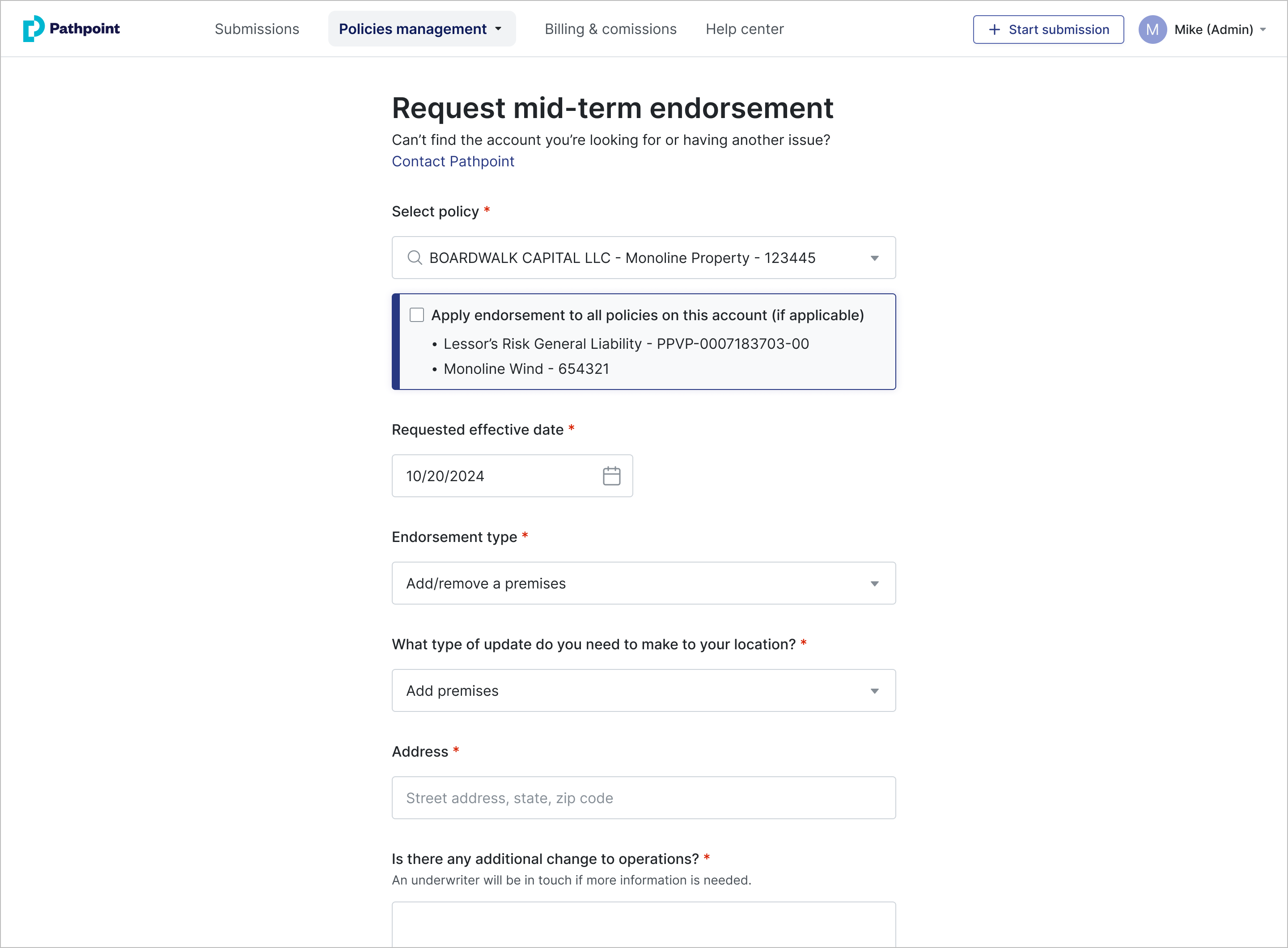Focus the Address input field
Screen dimensions: 1288x948
pyautogui.click(x=643, y=798)
